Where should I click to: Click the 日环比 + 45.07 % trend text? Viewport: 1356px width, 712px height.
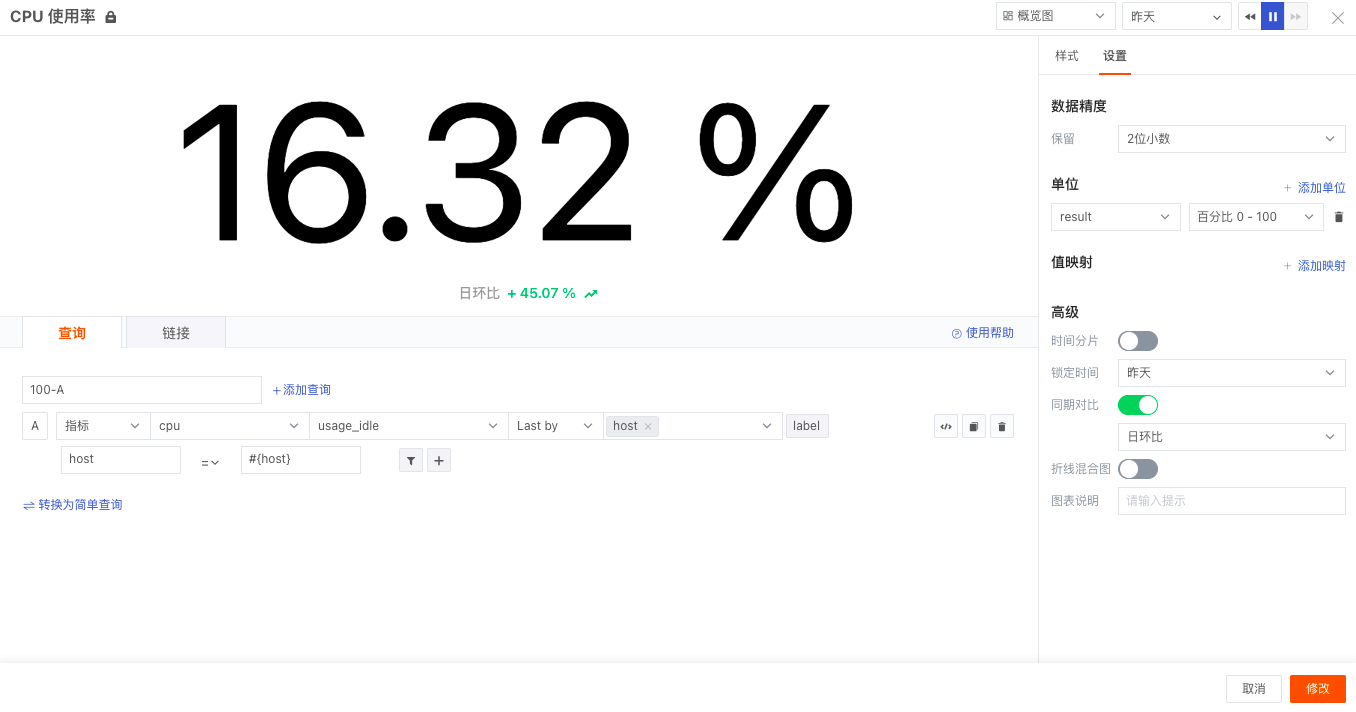click(528, 293)
